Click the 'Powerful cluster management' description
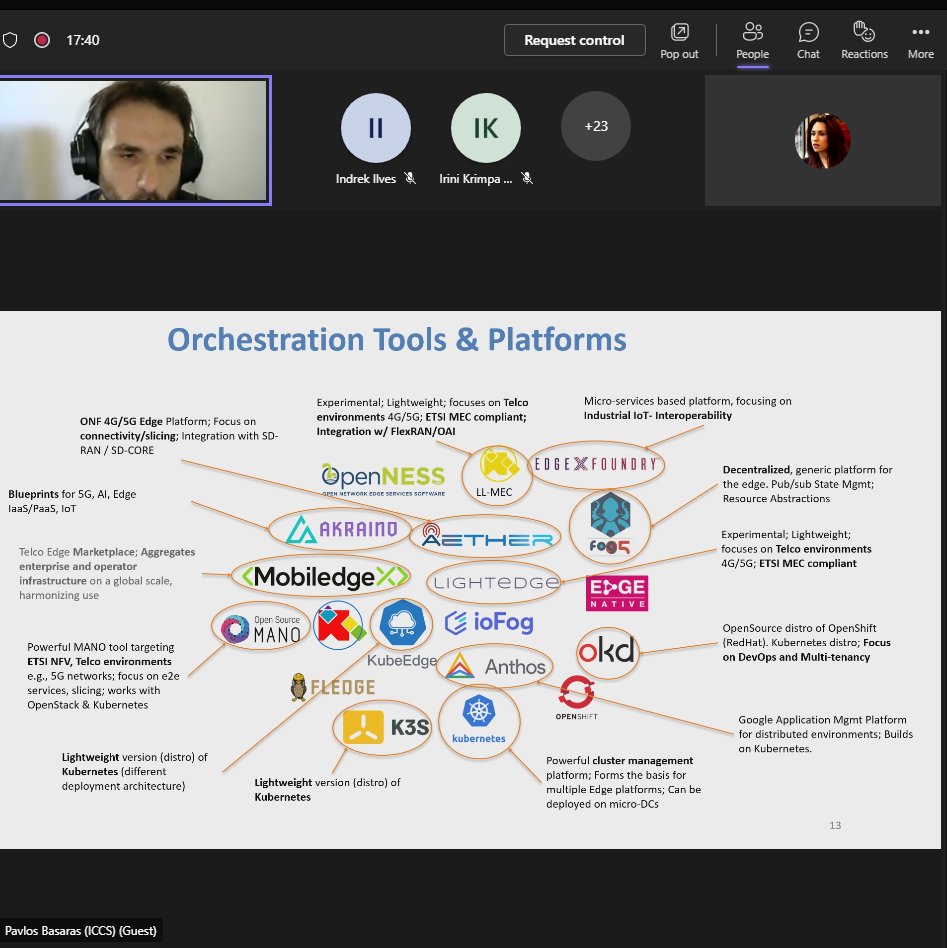Image resolution: width=947 pixels, height=948 pixels. [623, 782]
